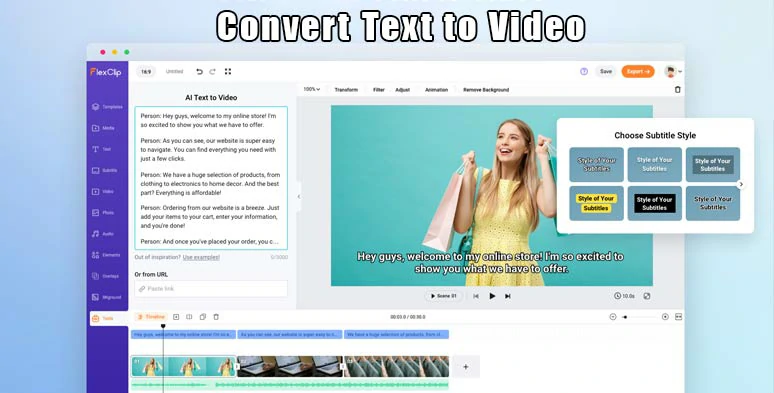Select the yellow highlighted subtitle style
Screen dimensions: 774x393
pos(596,203)
